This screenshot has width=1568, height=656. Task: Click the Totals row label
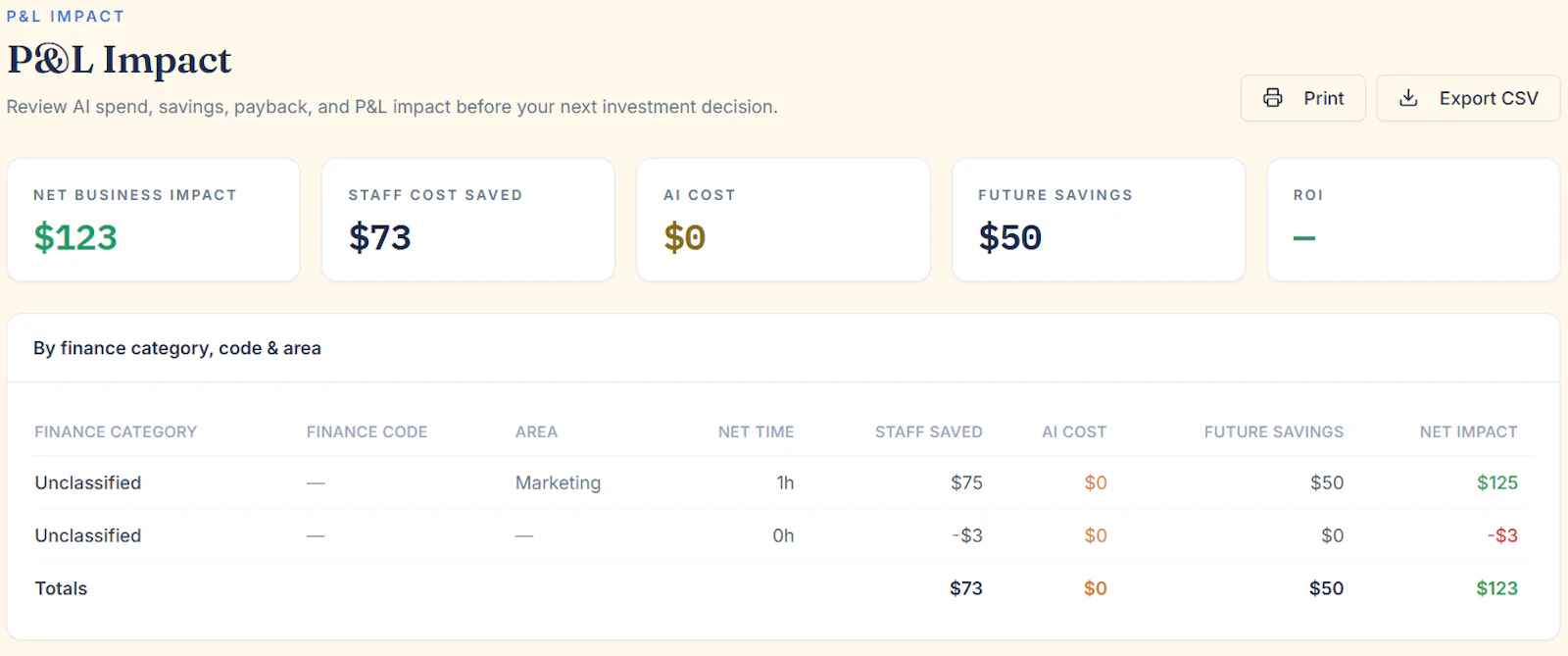pyautogui.click(x=61, y=588)
